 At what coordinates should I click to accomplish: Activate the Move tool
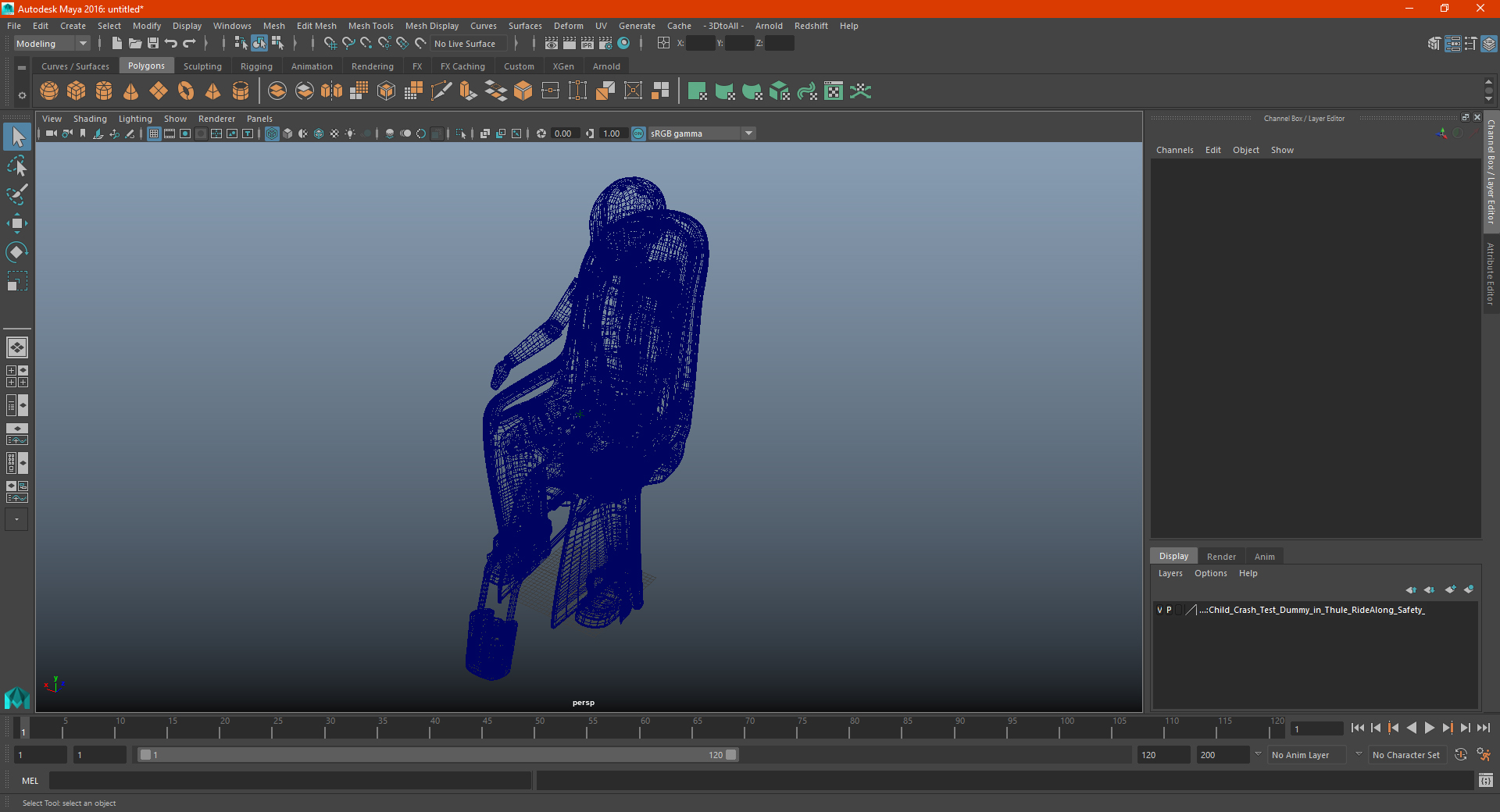tap(17, 223)
